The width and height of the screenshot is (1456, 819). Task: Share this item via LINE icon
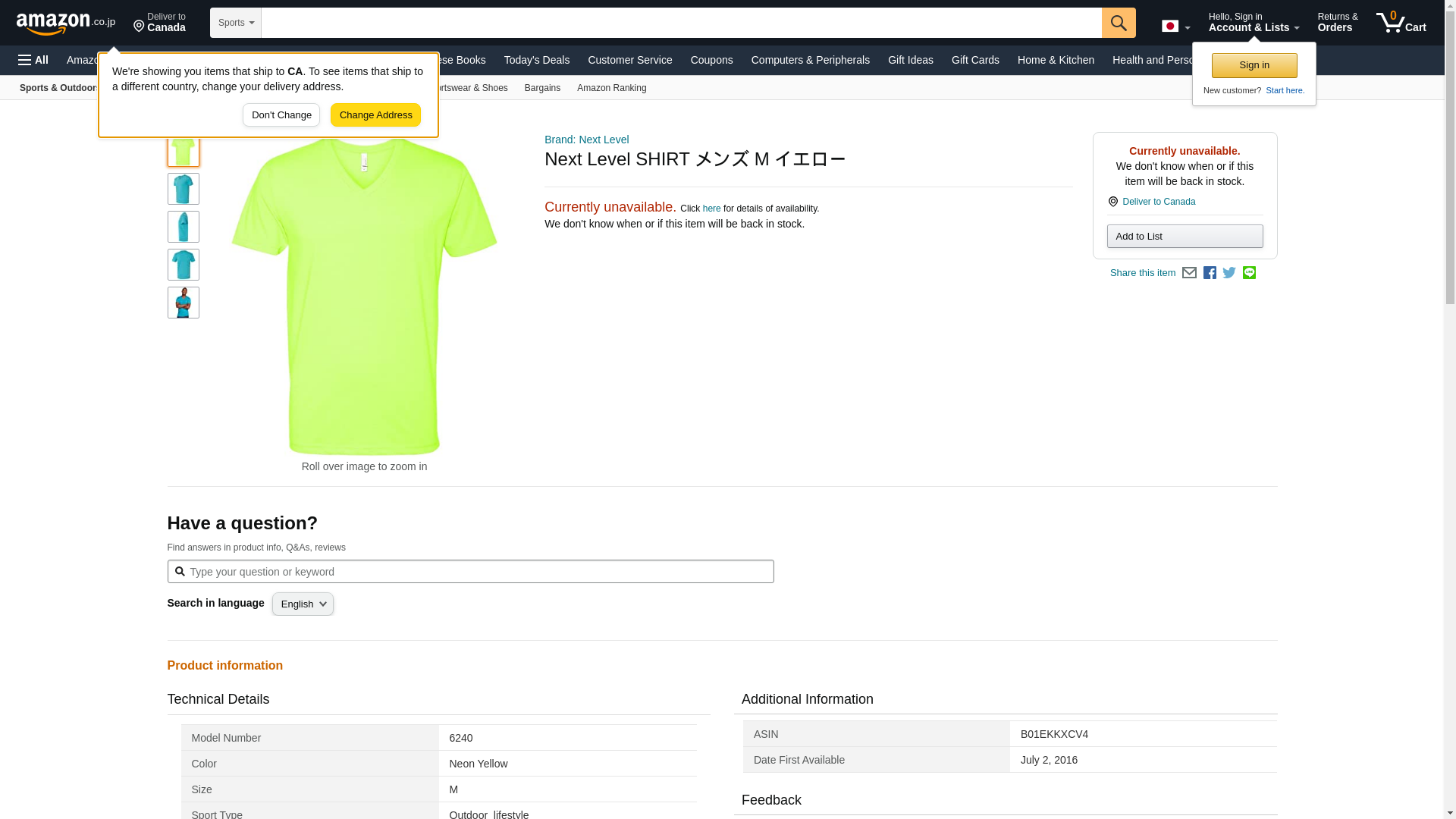pos(1249,273)
